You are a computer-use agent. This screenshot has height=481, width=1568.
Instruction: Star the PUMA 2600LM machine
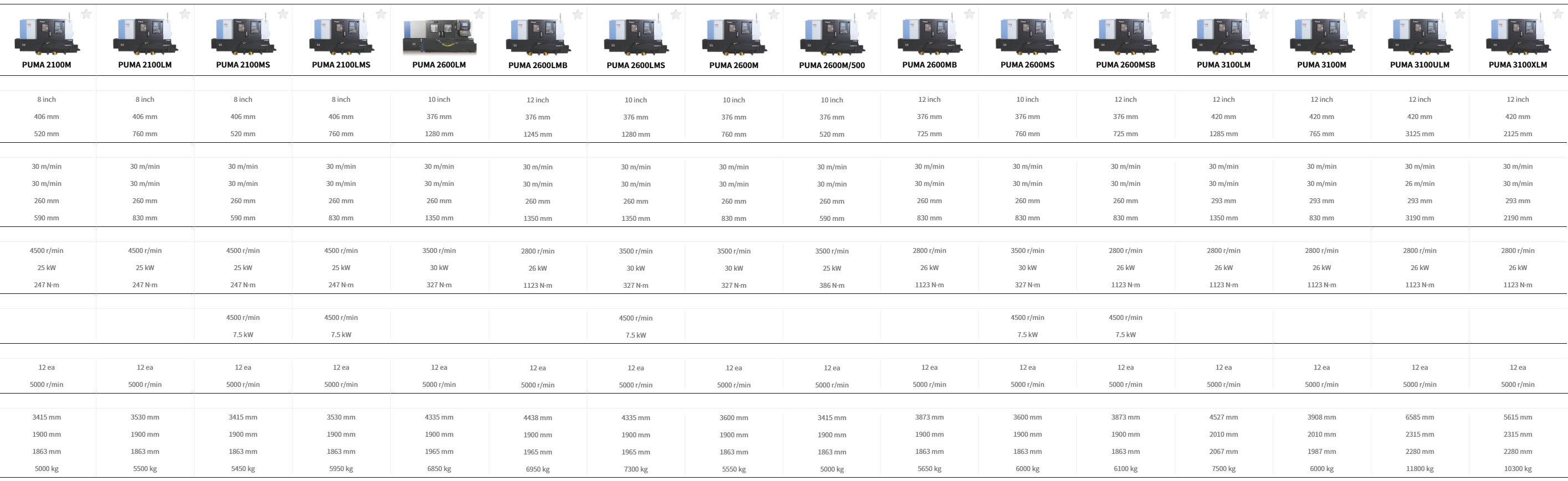(479, 14)
